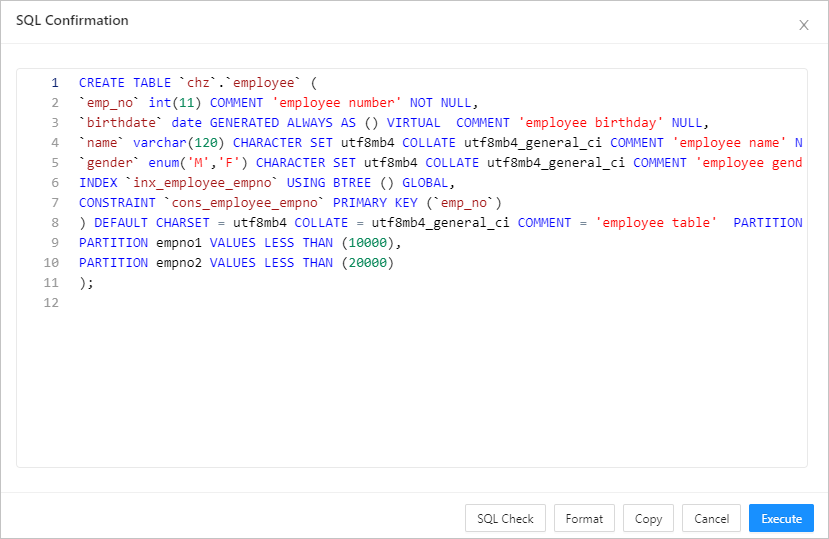Viewport: 829px width, 539px height.
Task: Copy the SQL to clipboard
Action: point(648,518)
